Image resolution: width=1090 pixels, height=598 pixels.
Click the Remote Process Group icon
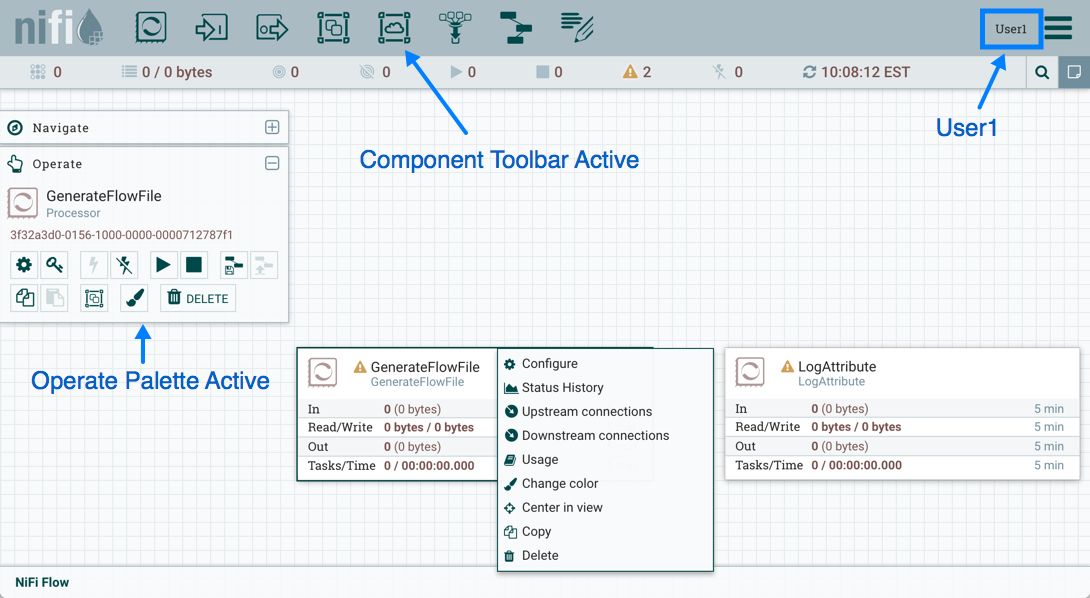[x=394, y=28]
